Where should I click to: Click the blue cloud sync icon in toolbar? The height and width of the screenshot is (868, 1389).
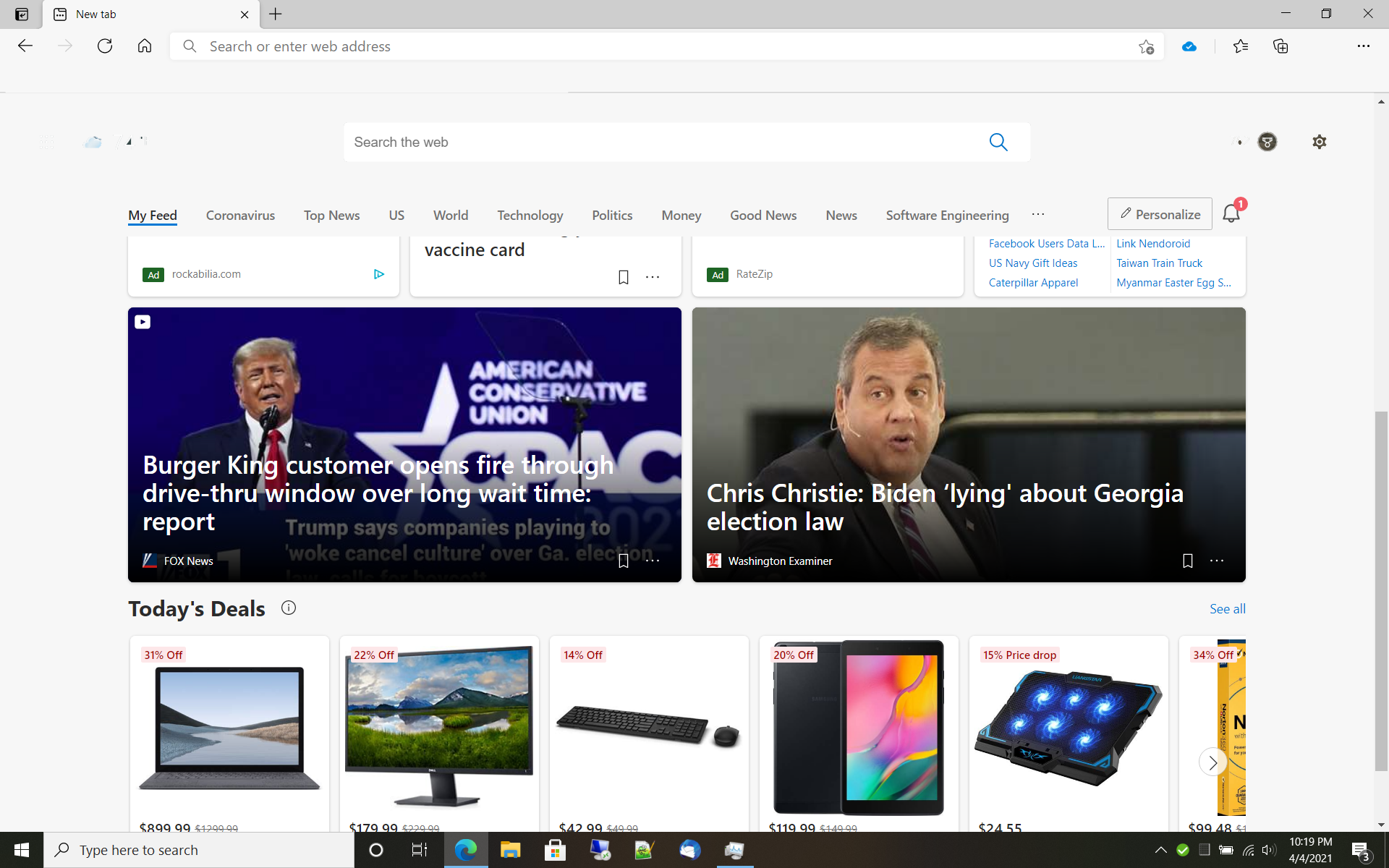pos(1189,47)
